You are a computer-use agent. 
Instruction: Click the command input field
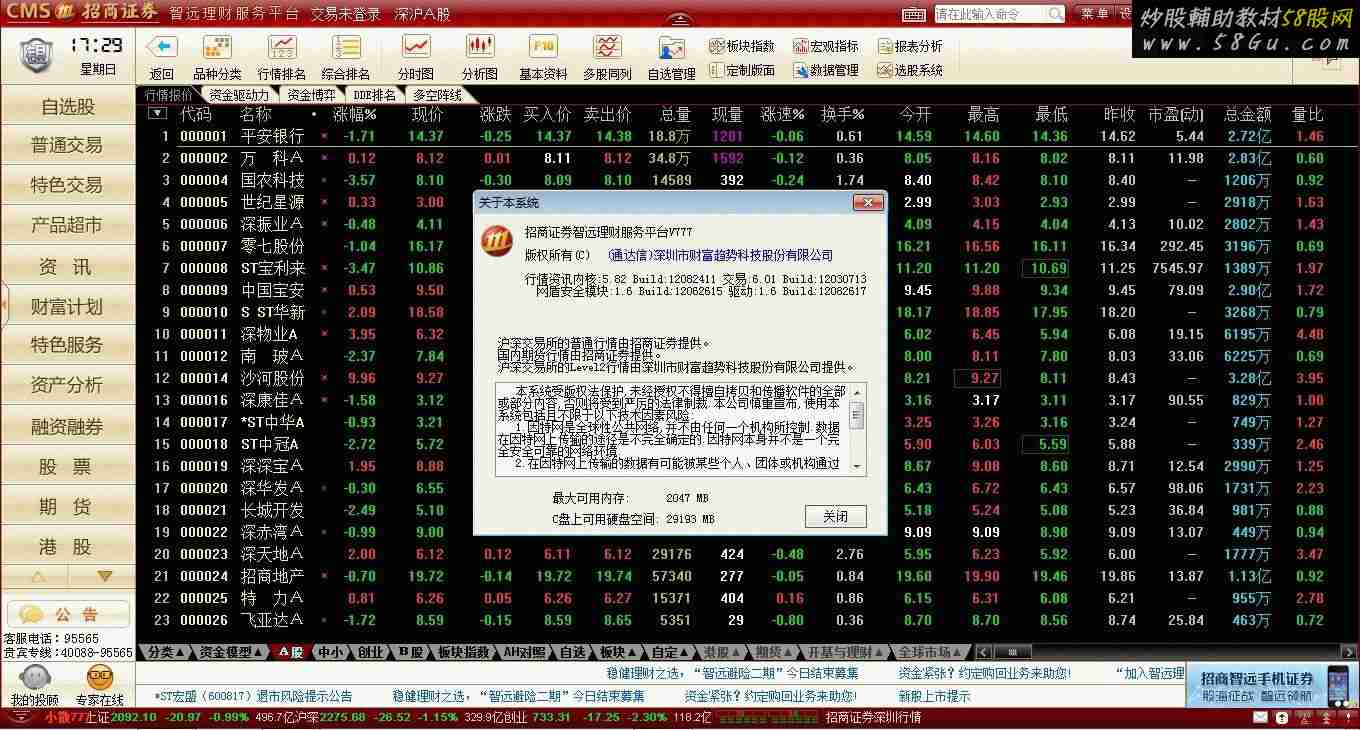pos(990,14)
